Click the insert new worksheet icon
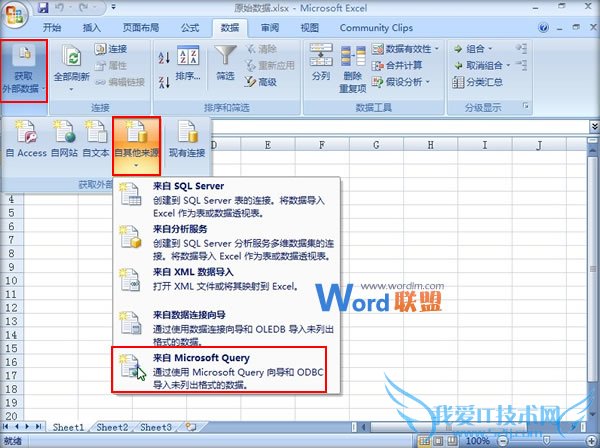The height and width of the screenshot is (448, 600). [x=191, y=427]
